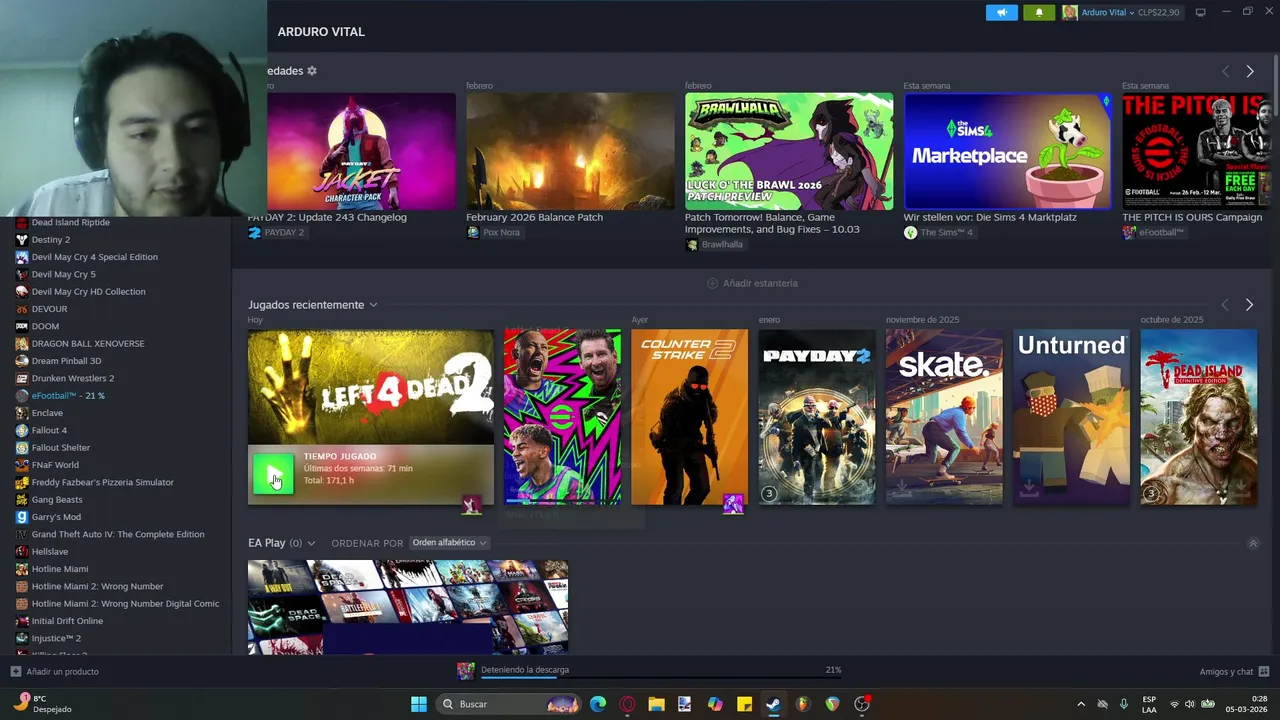The height and width of the screenshot is (720, 1280).
Task: Click the microphone icon in system tray
Action: point(1124,704)
